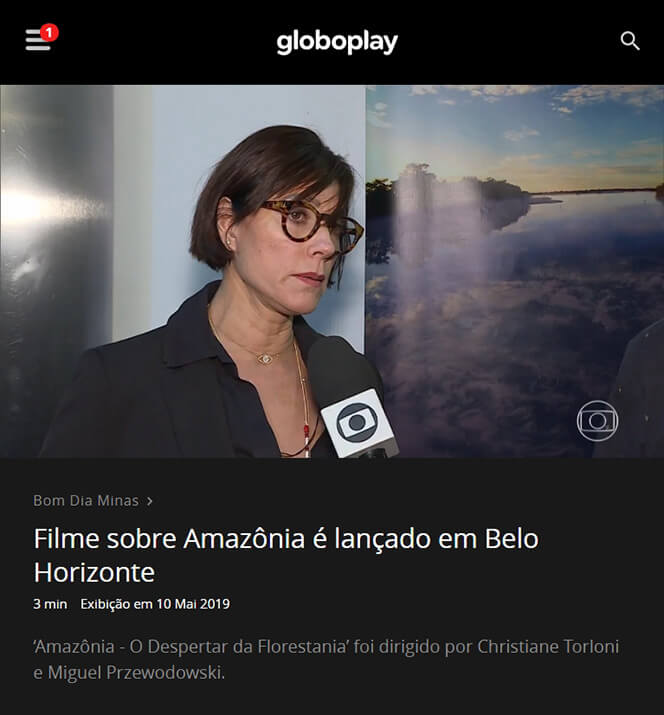Click the name 'Christiane Torloni' in the description
Viewport: 664px width, 715px height.
548,647
